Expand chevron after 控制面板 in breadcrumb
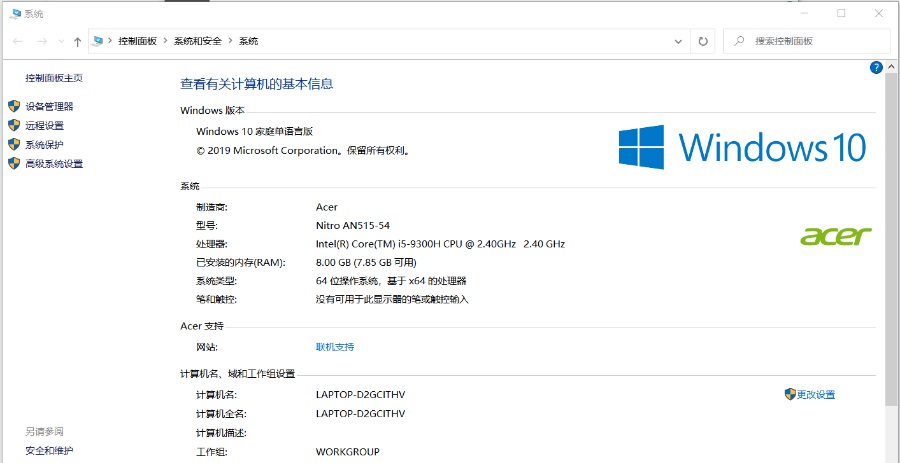This screenshot has height=463, width=900. [165, 41]
